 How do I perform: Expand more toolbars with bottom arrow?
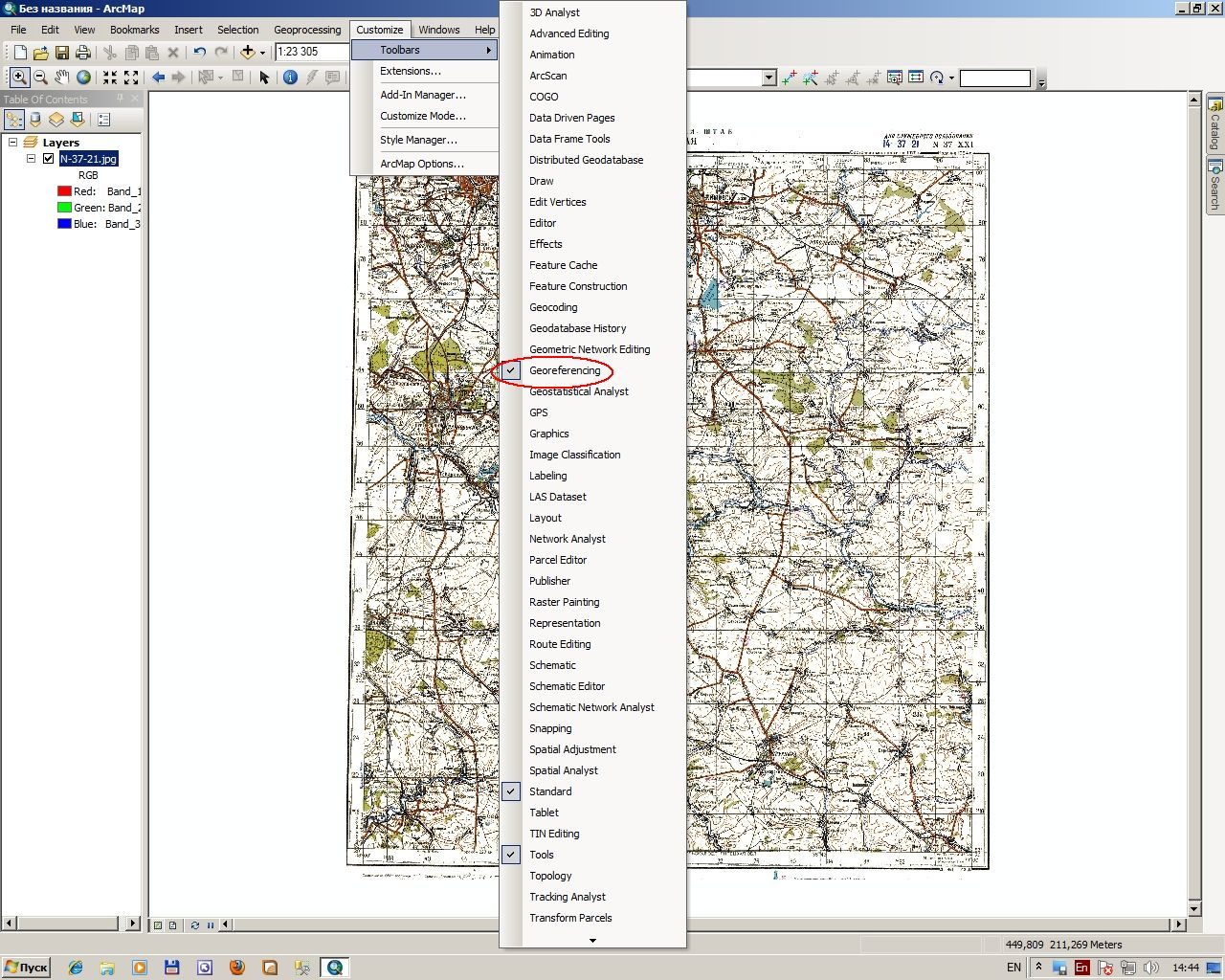pyautogui.click(x=592, y=940)
